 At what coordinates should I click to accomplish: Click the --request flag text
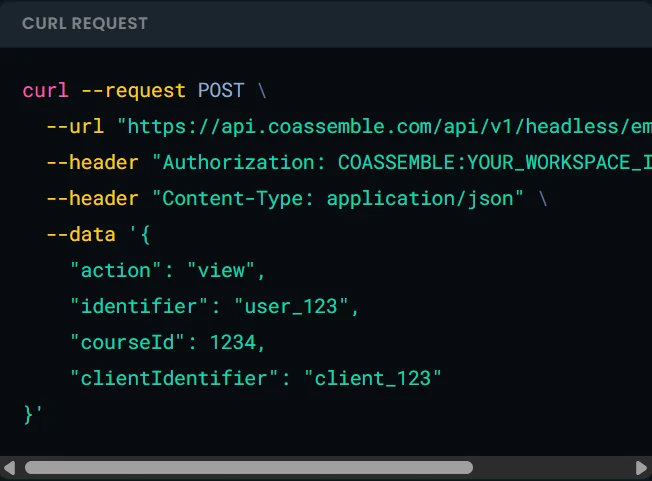tap(133, 91)
